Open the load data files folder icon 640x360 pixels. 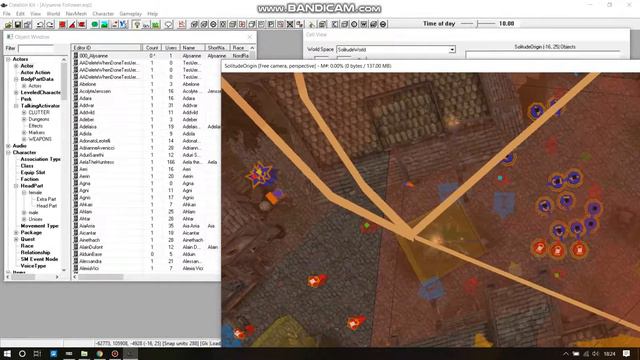point(8,24)
